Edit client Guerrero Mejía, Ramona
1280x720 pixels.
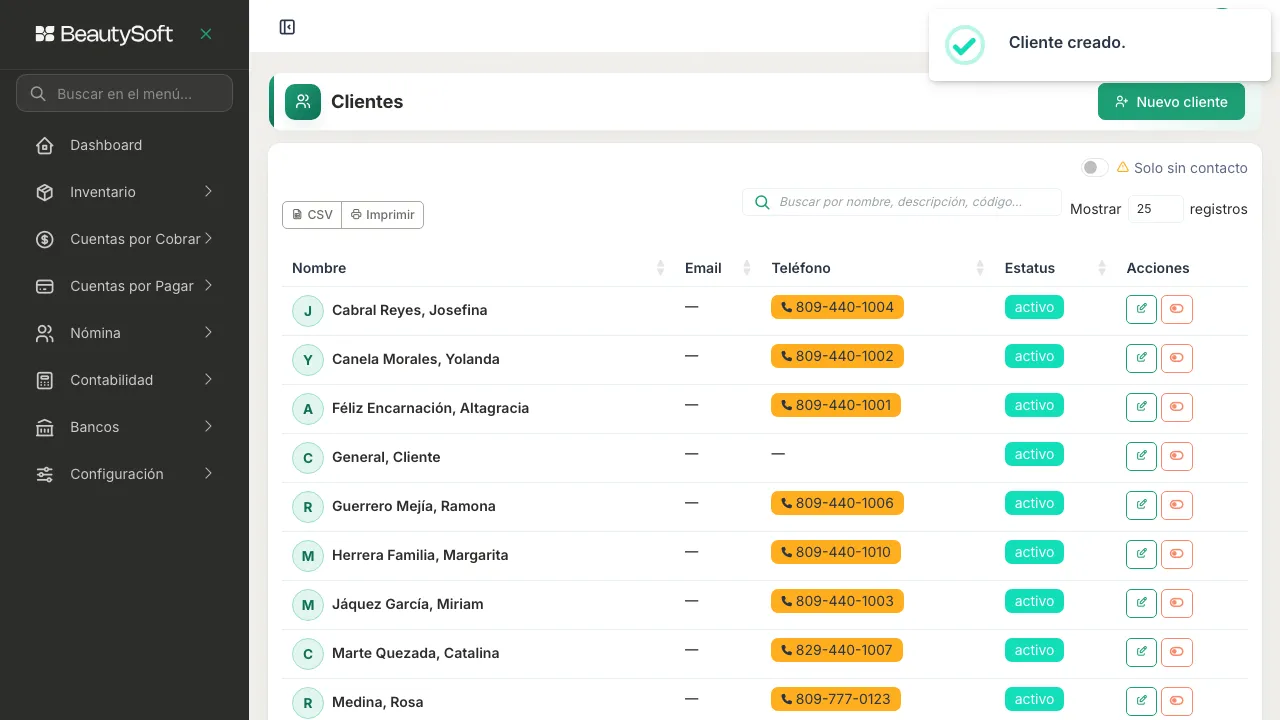(1141, 505)
